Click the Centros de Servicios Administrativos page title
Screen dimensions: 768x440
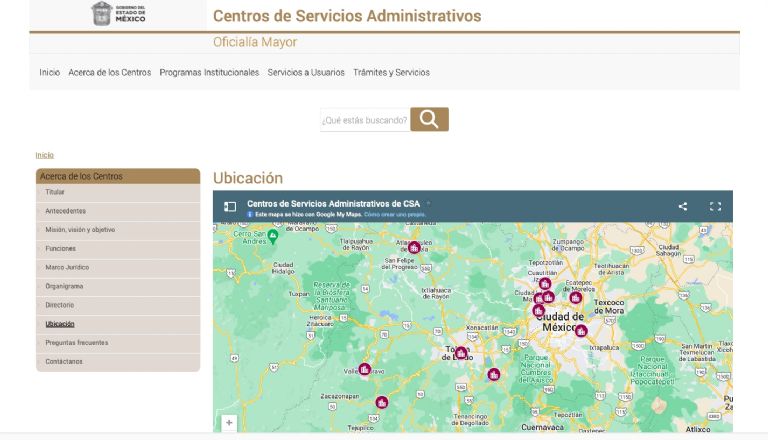coord(347,16)
